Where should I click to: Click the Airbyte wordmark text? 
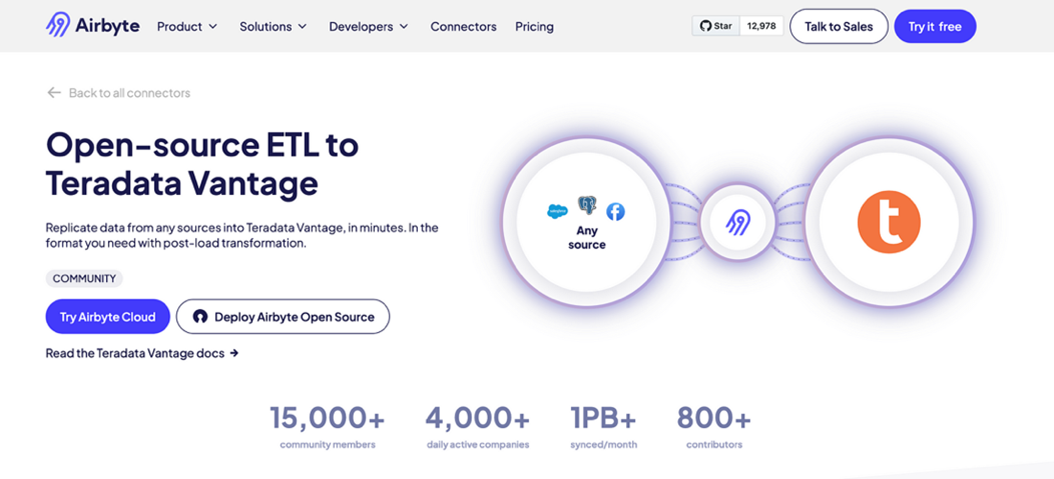pos(109,26)
